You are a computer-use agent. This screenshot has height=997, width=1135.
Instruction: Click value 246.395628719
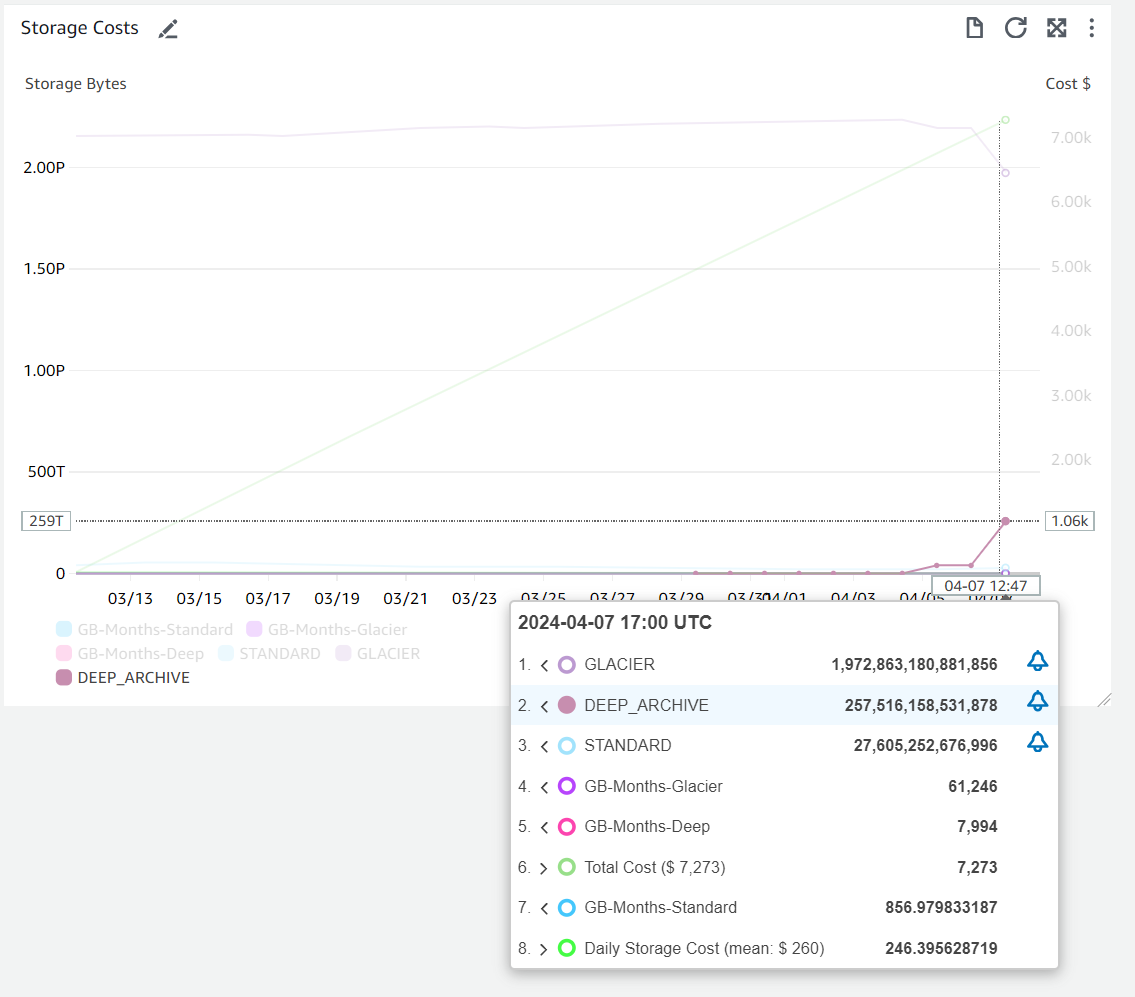(x=941, y=948)
